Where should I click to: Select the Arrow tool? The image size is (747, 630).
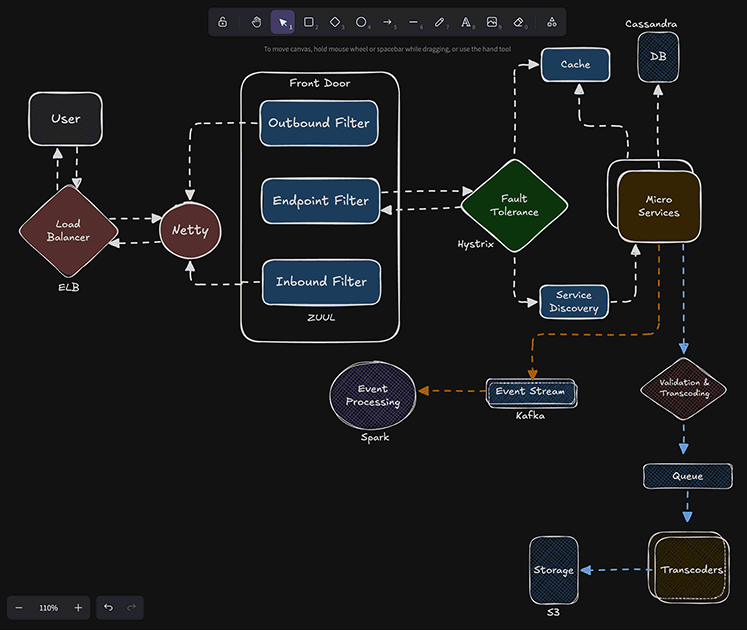coord(387,22)
